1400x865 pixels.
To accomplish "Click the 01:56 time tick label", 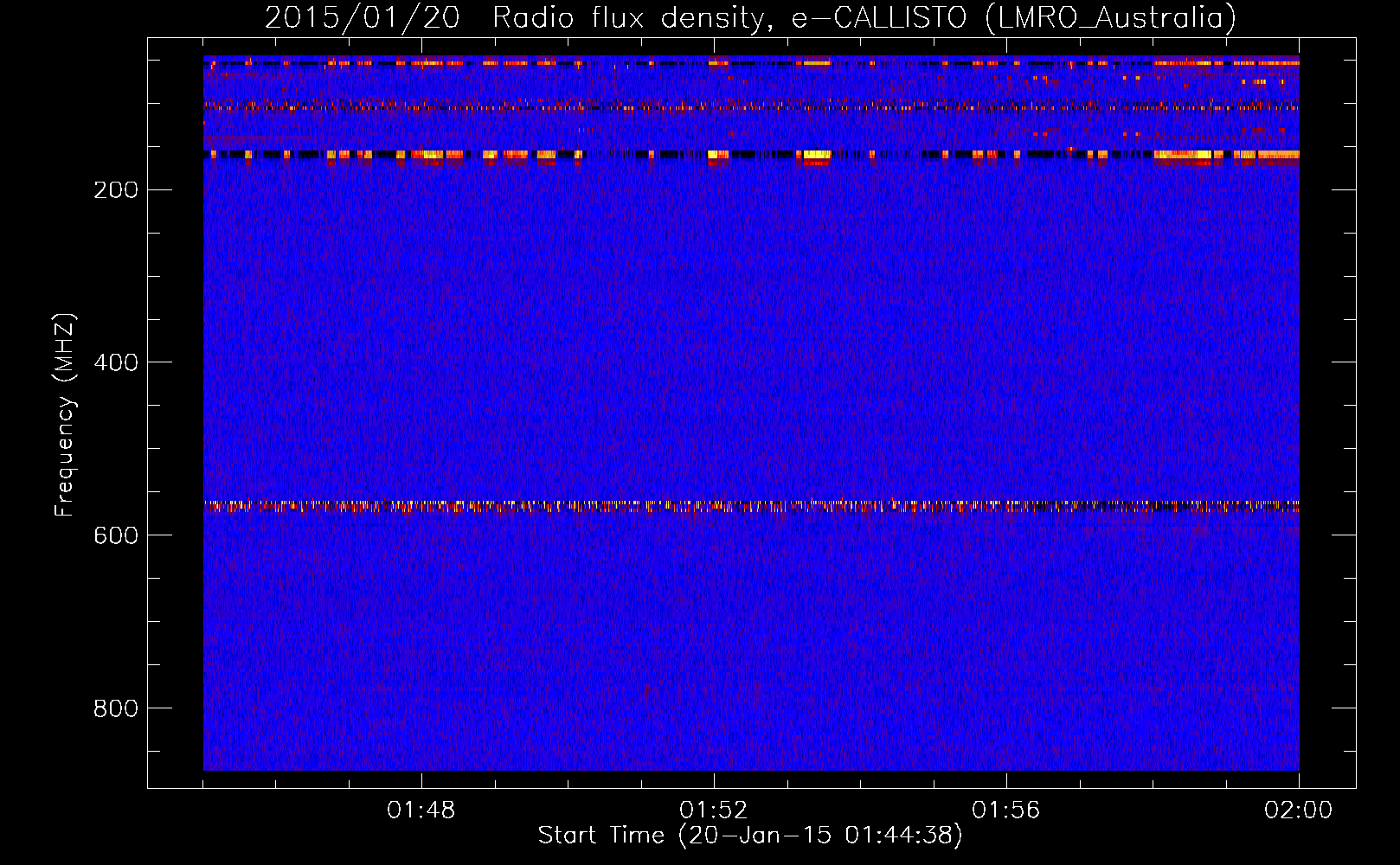I will click(1006, 811).
